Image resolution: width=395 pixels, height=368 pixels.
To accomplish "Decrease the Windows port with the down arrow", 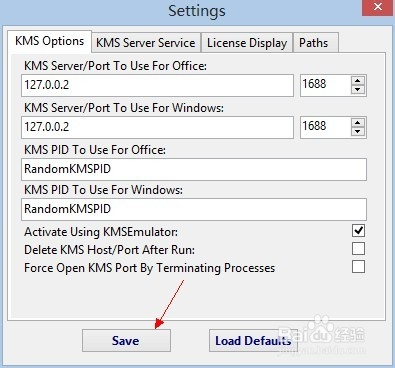I will point(358,131).
